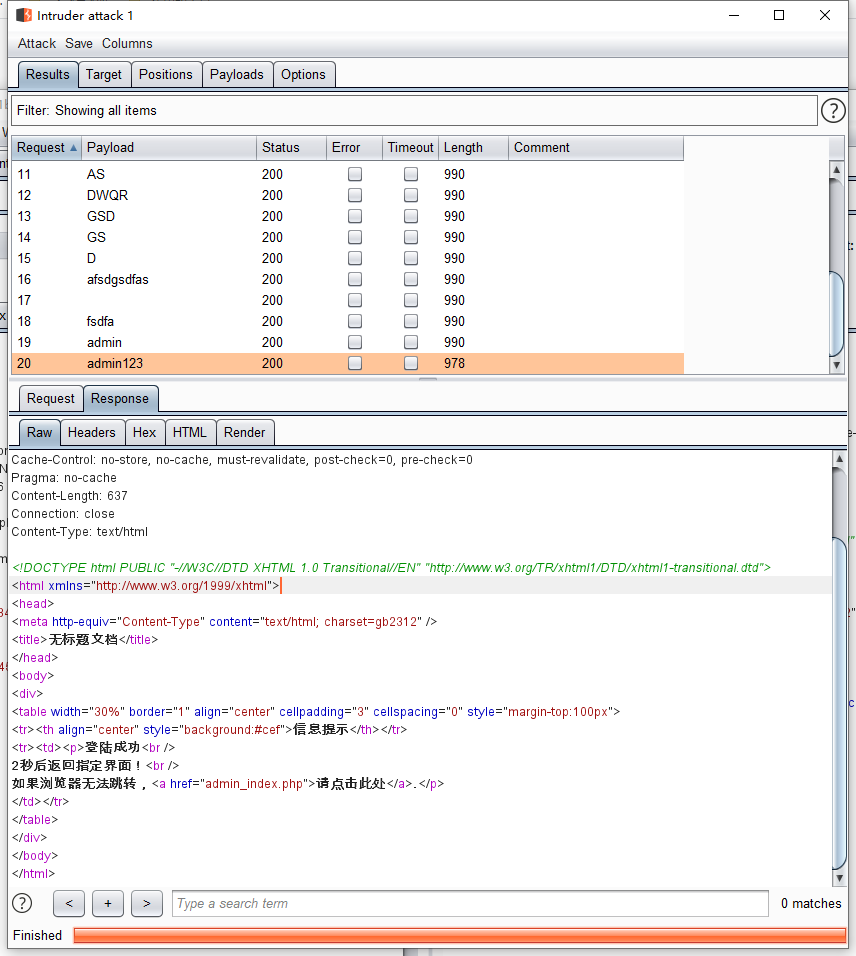Image resolution: width=856 pixels, height=956 pixels.
Task: Toggle Timeout checkbox for request 12
Action: point(411,195)
